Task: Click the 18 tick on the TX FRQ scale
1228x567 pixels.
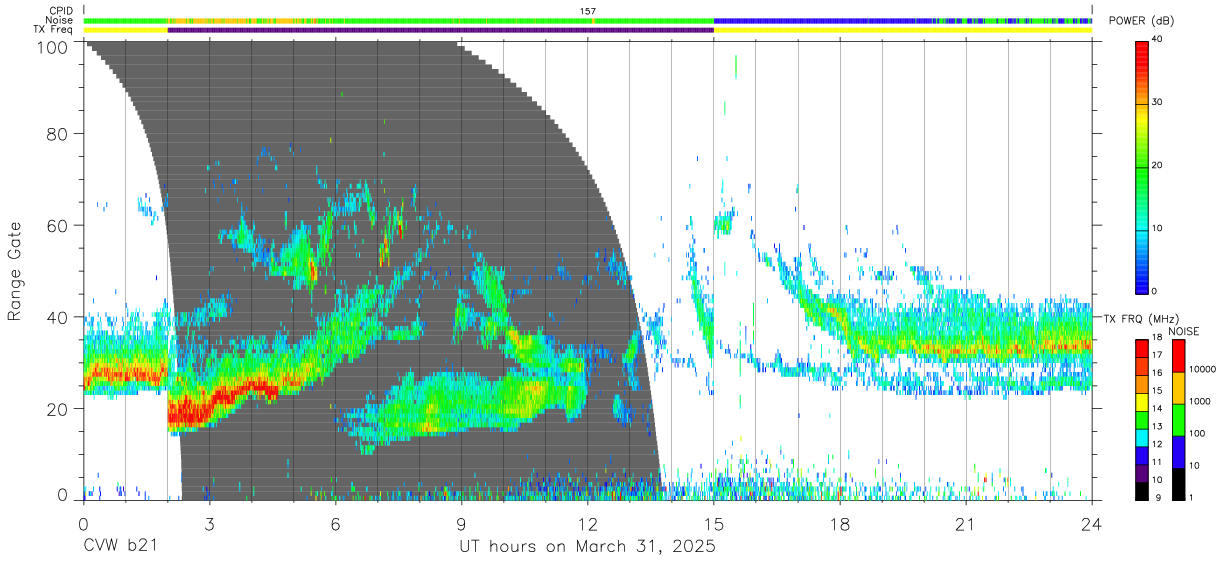Action: point(1158,338)
